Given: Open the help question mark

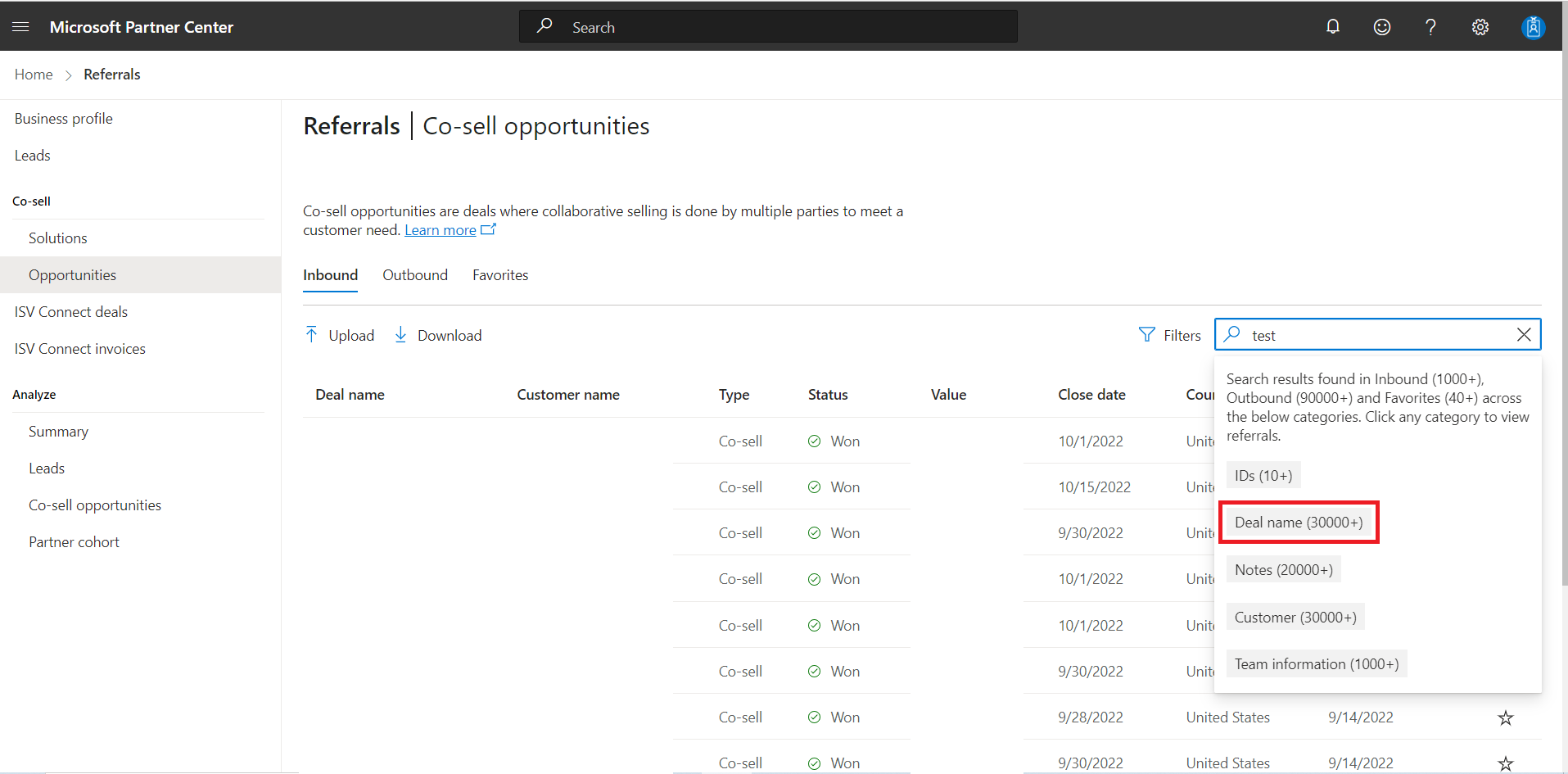Looking at the screenshot, I should [1430, 27].
